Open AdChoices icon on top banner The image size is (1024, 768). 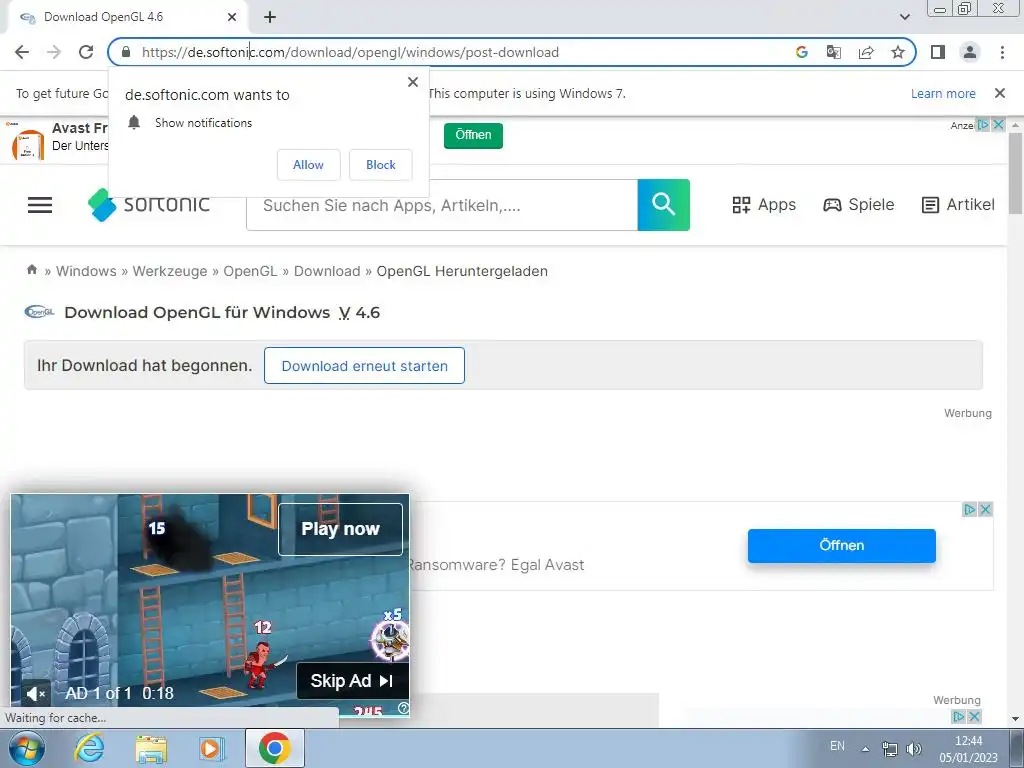[x=984, y=125]
